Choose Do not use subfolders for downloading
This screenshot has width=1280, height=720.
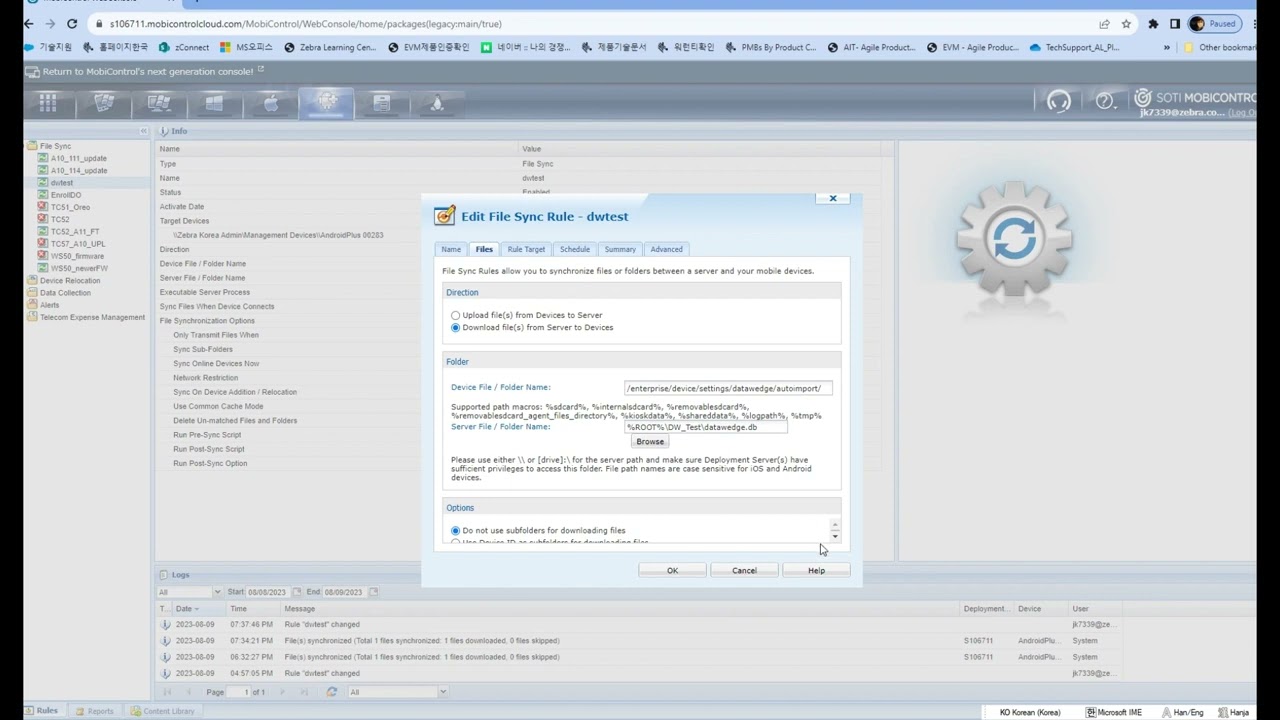click(x=455, y=530)
